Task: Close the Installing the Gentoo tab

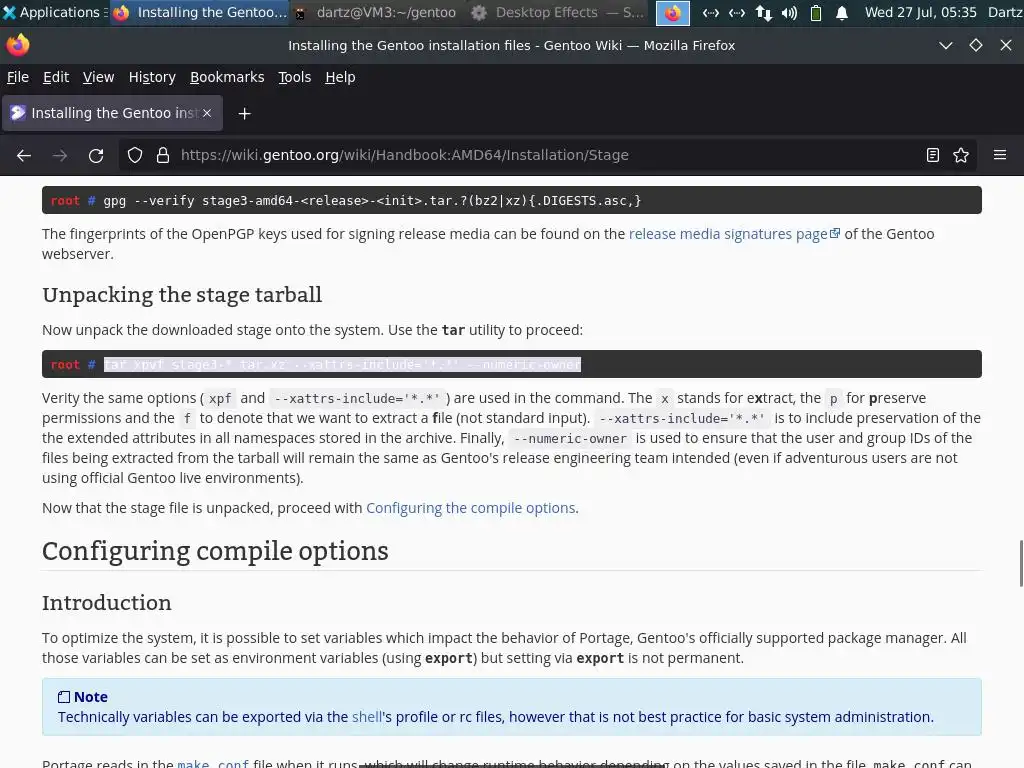Action: pyautogui.click(x=207, y=113)
